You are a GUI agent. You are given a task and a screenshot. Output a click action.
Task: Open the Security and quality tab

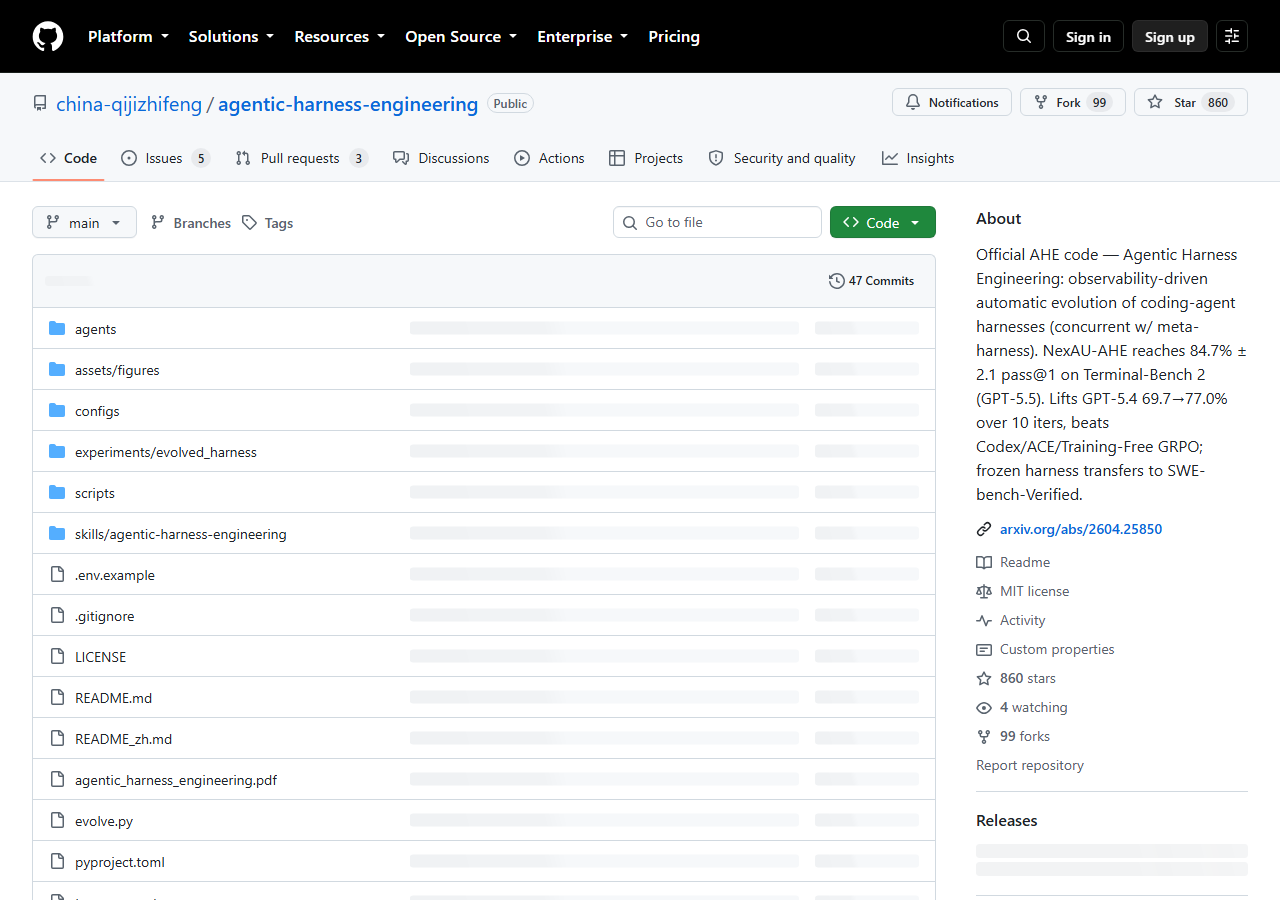click(x=782, y=158)
